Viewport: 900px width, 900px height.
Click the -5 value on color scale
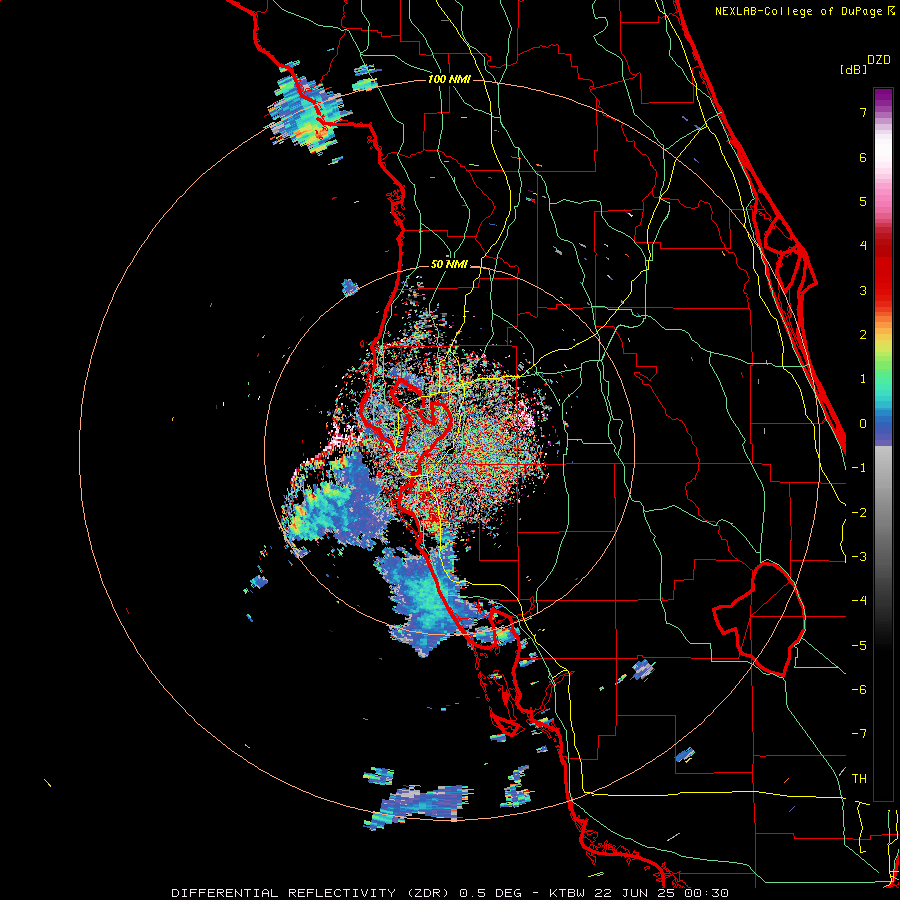[x=859, y=646]
